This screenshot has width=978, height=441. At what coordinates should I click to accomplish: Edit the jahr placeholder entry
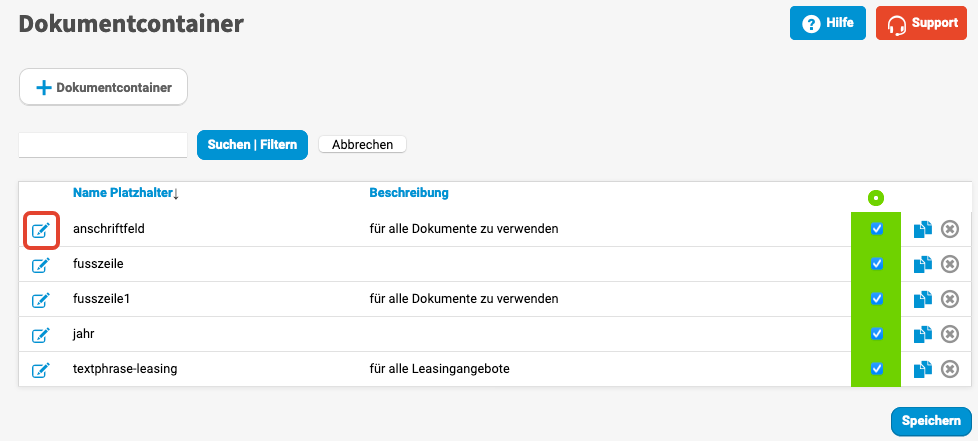coord(41,335)
